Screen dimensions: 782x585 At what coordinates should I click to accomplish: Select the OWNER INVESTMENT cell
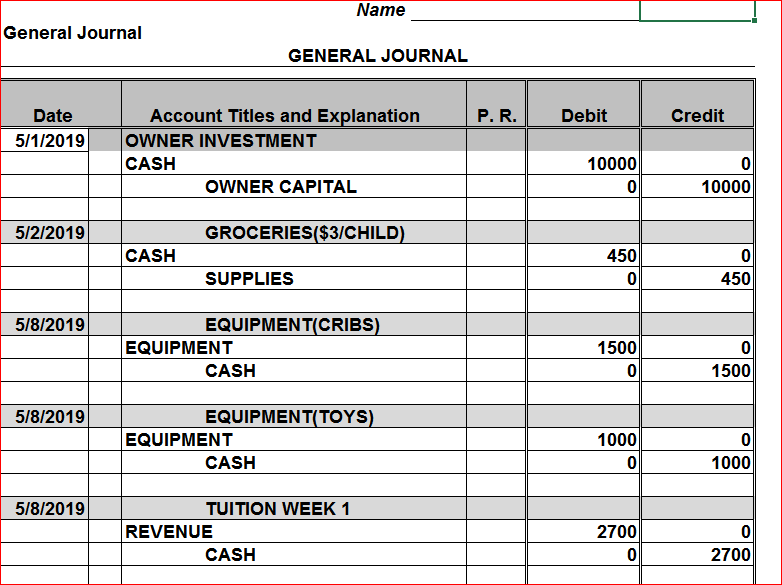(294, 141)
